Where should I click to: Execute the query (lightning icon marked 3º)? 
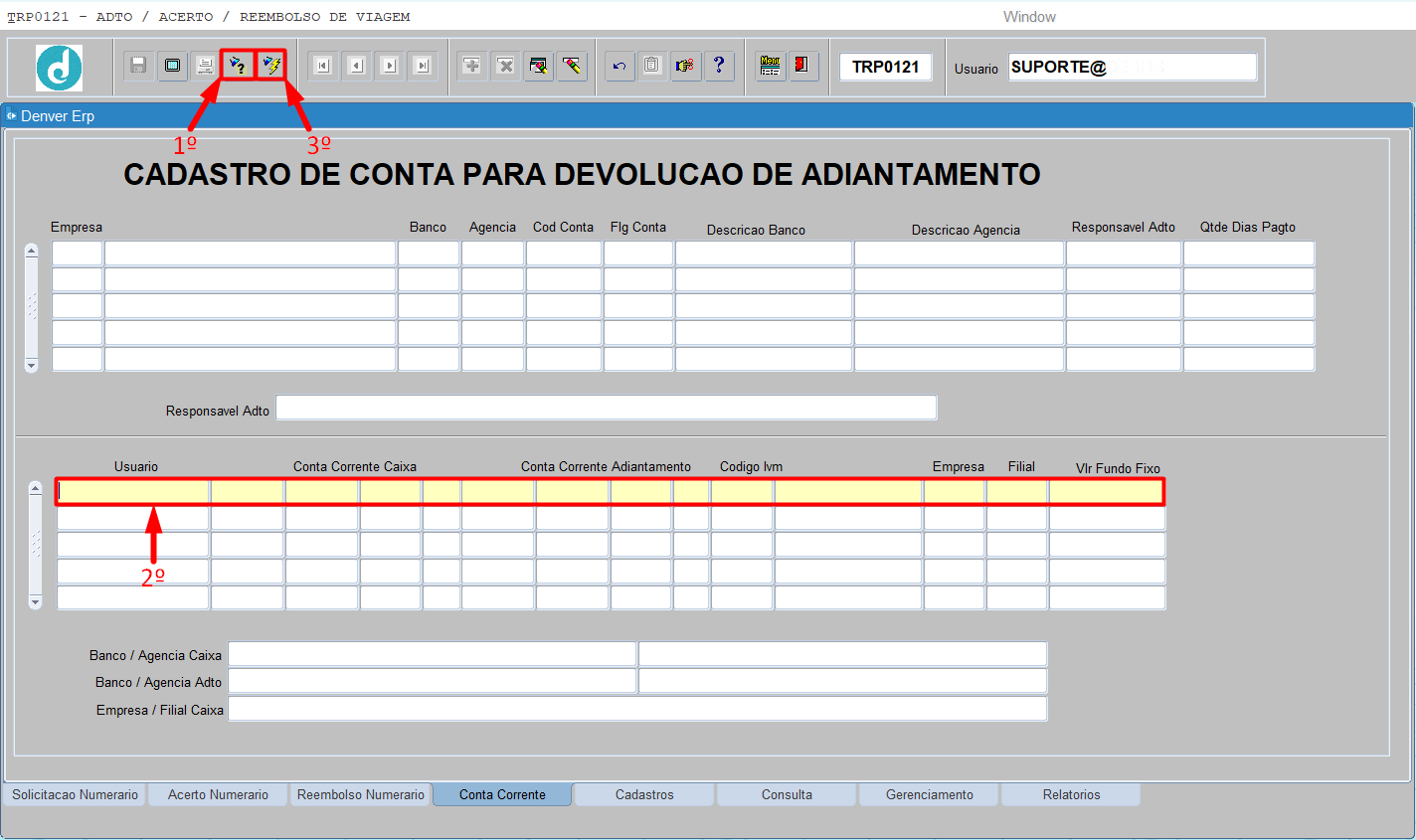click(x=272, y=66)
